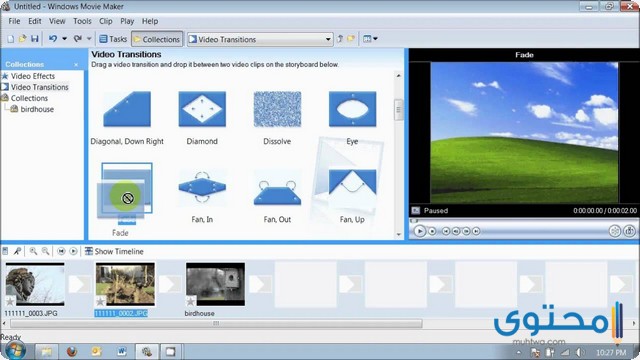Click the preview monitor seek bar

[x=523, y=221]
